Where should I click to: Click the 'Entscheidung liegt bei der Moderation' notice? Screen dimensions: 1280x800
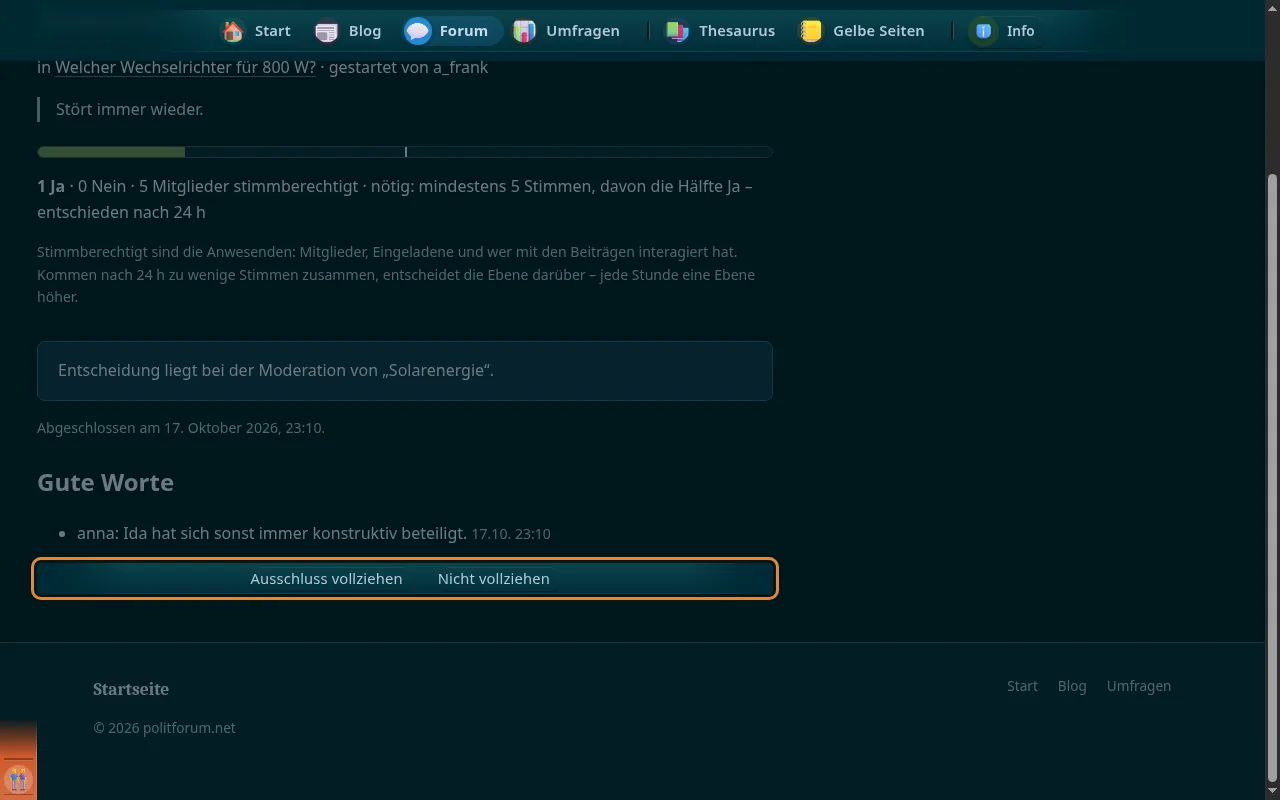[405, 371]
